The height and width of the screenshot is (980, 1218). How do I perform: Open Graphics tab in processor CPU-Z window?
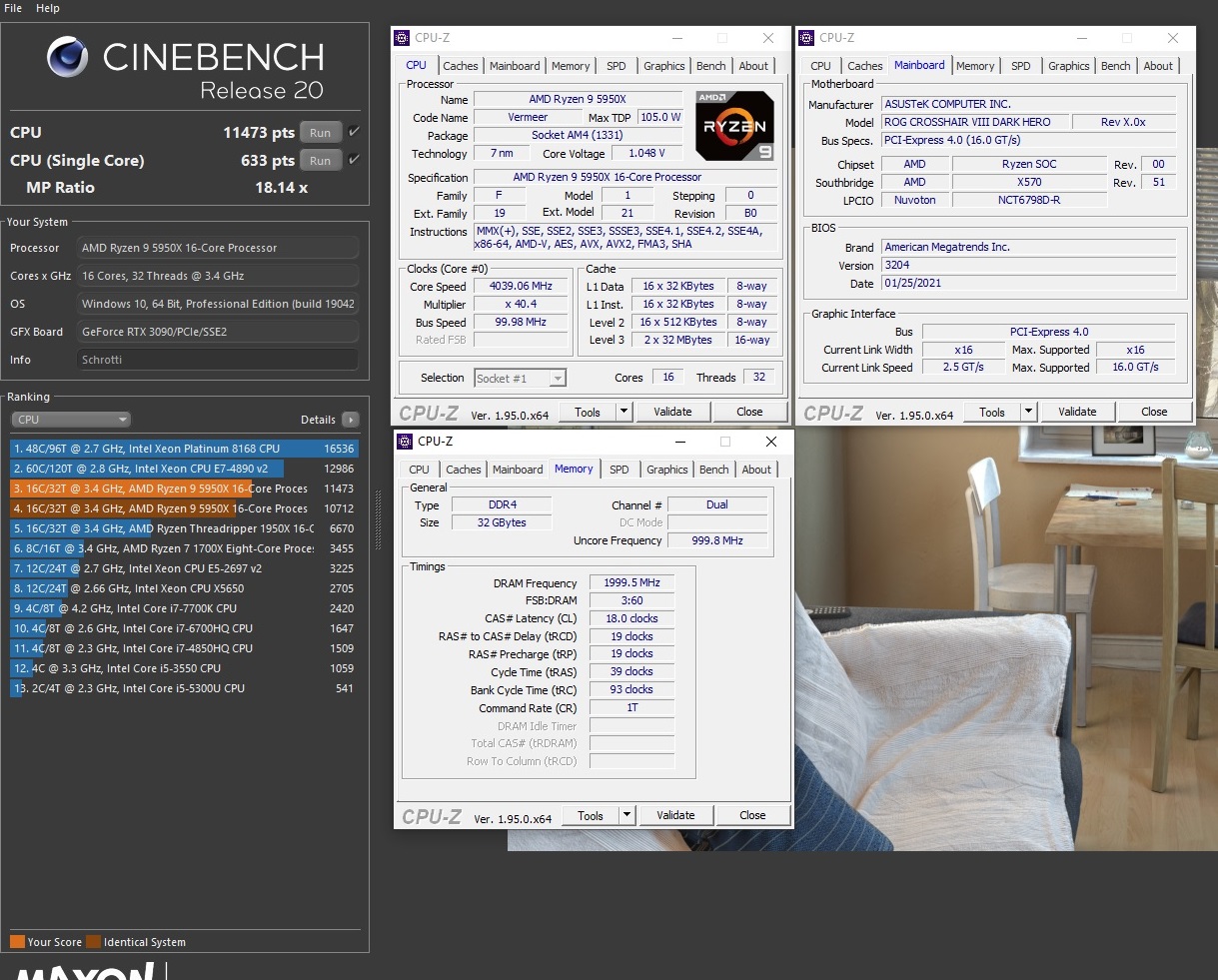tap(664, 66)
